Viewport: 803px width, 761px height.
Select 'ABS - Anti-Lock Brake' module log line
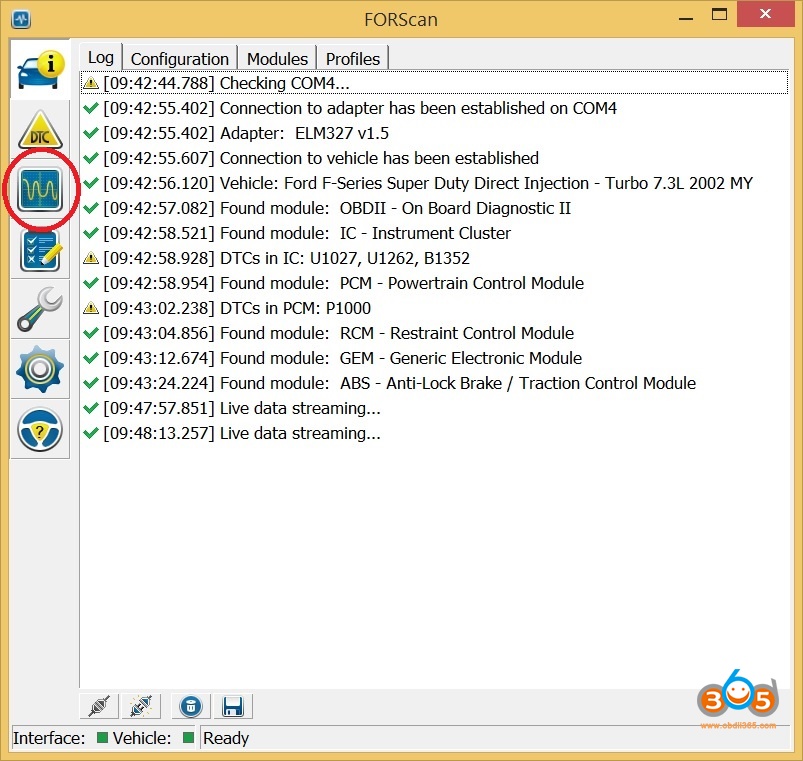pyautogui.click(x=434, y=383)
